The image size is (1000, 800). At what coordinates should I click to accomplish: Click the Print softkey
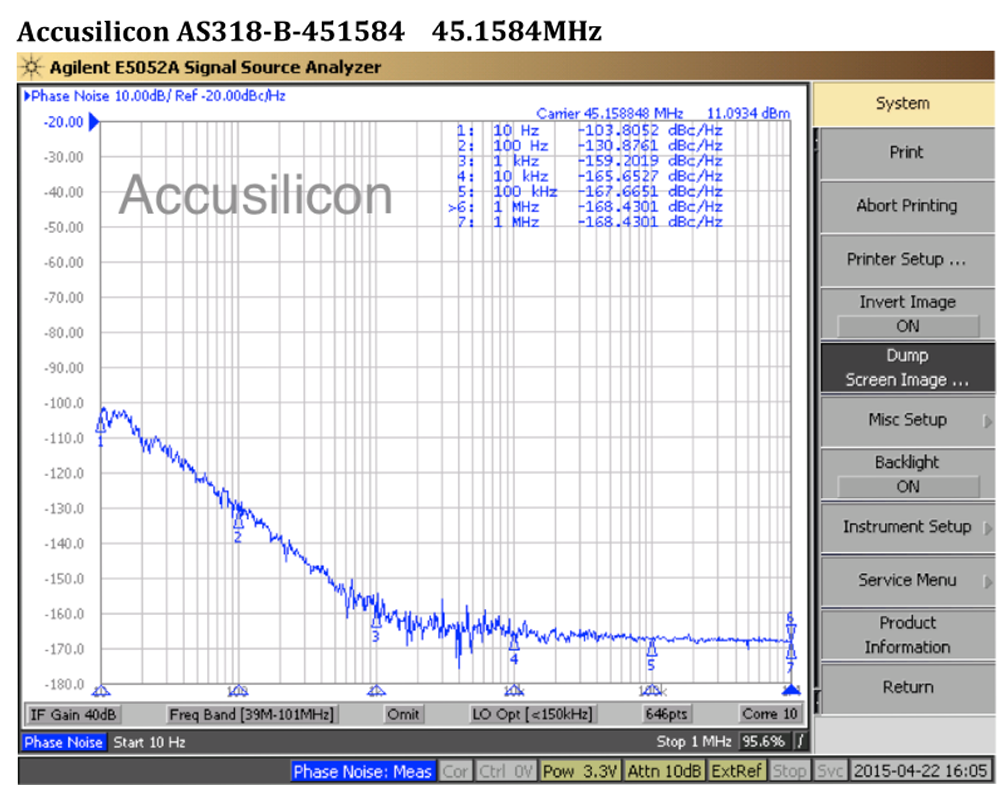point(906,153)
